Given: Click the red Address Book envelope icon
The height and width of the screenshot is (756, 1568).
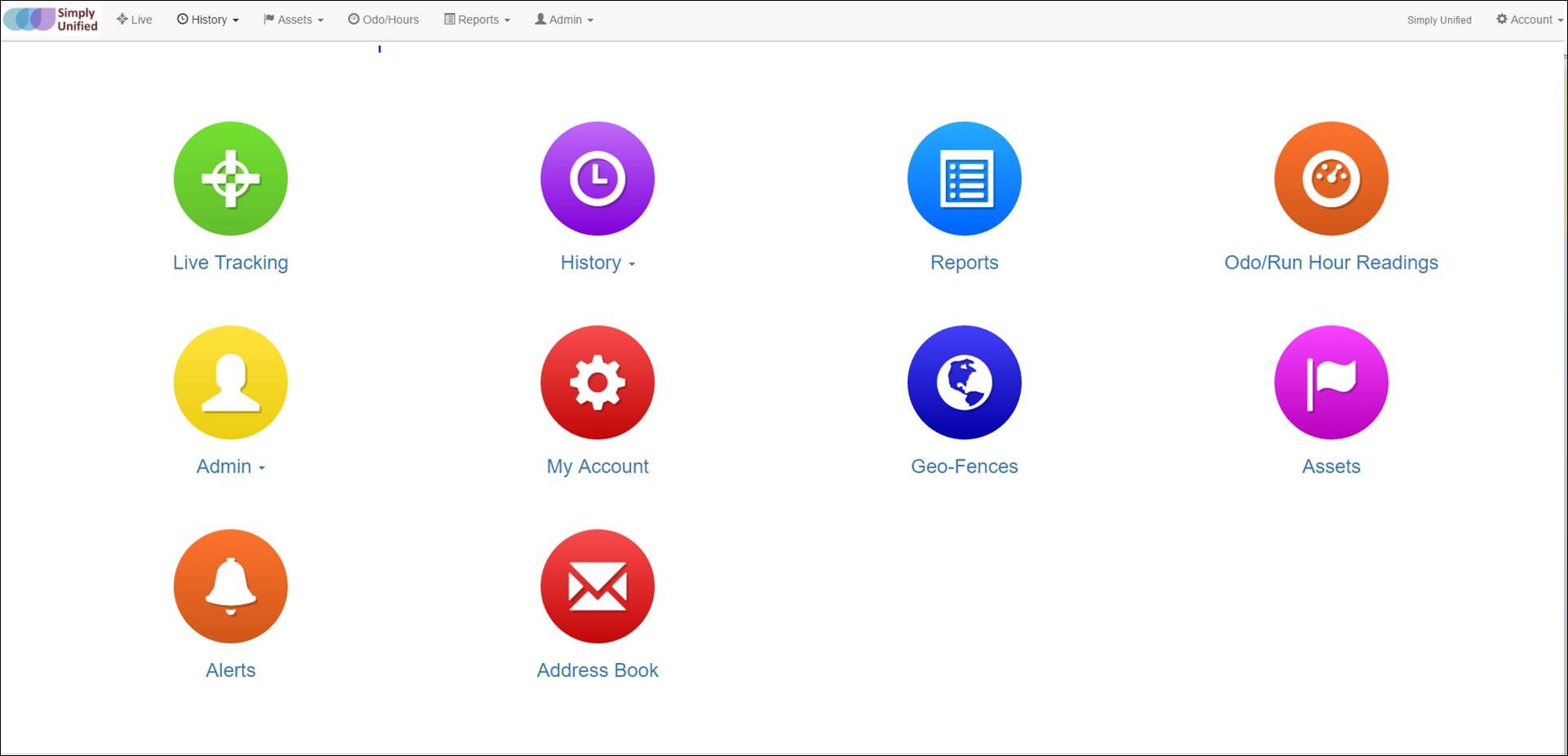Looking at the screenshot, I should [597, 586].
